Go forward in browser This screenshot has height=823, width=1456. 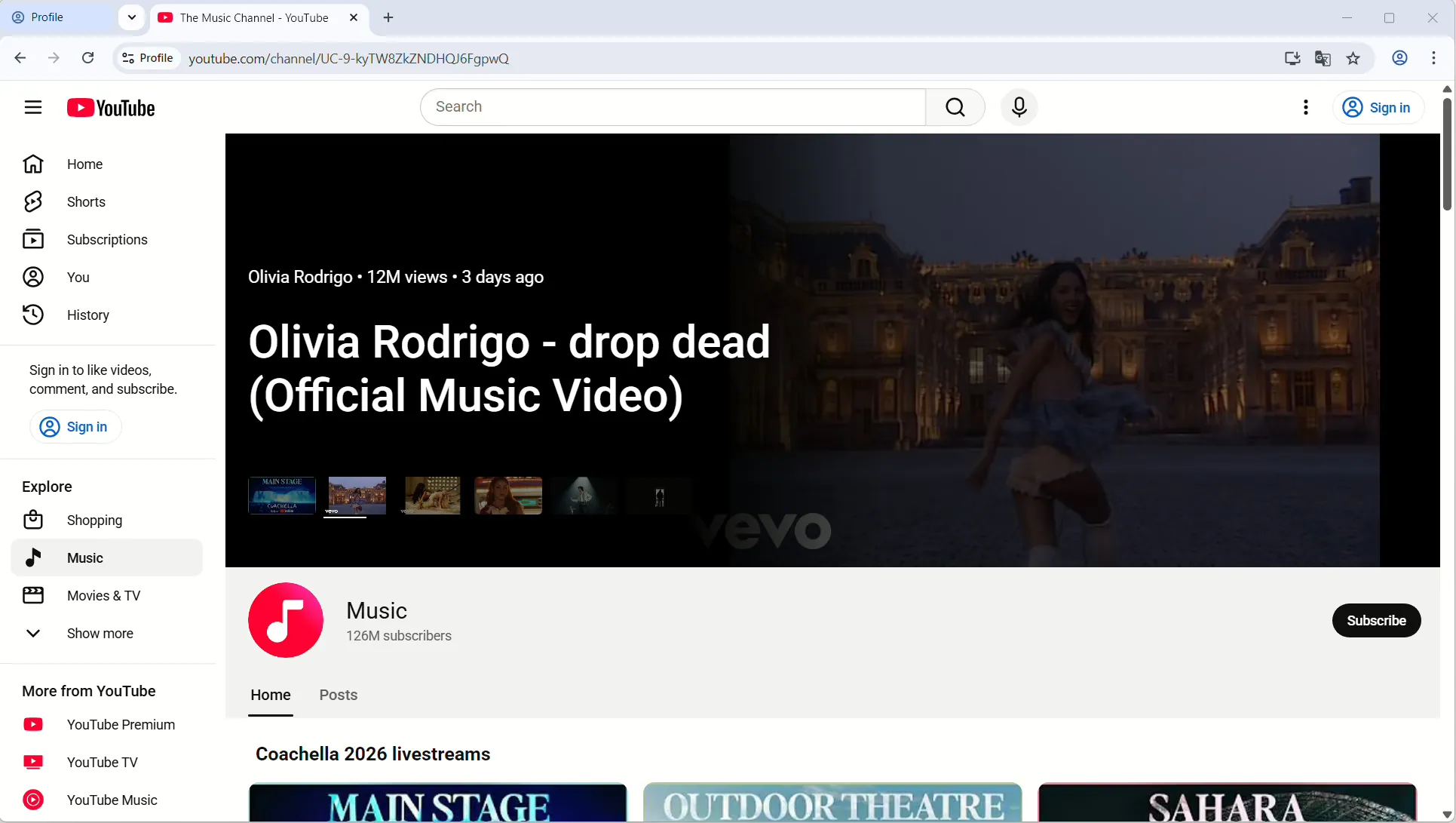(x=54, y=58)
